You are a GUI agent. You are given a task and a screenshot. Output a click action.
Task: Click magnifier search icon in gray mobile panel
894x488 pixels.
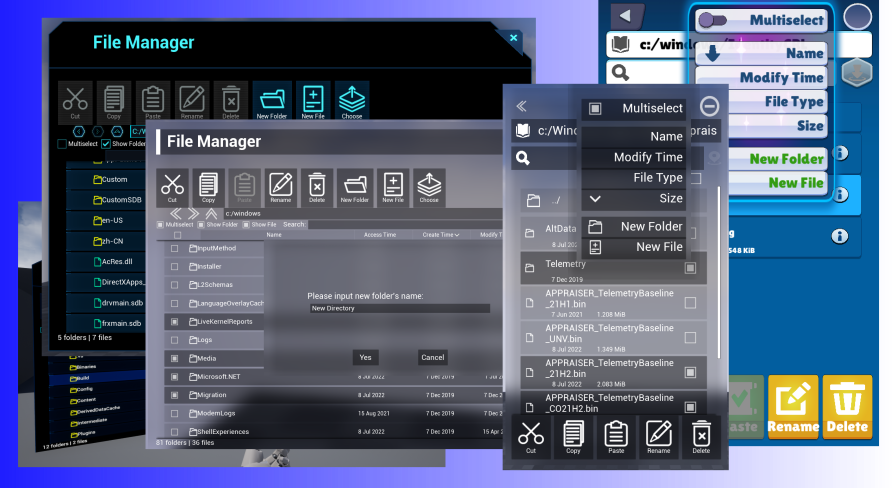coord(523,158)
